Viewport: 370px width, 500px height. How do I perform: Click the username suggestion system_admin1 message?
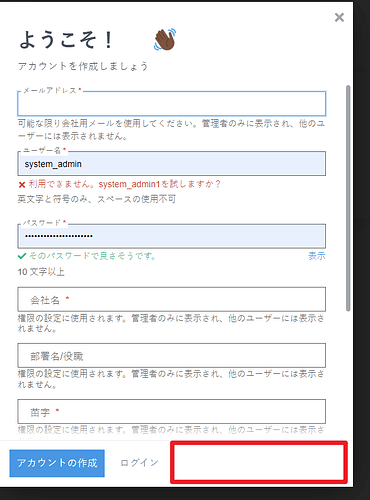click(125, 184)
